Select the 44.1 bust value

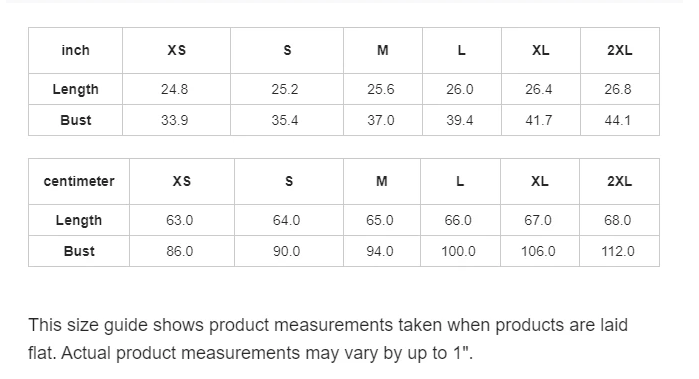(x=618, y=120)
